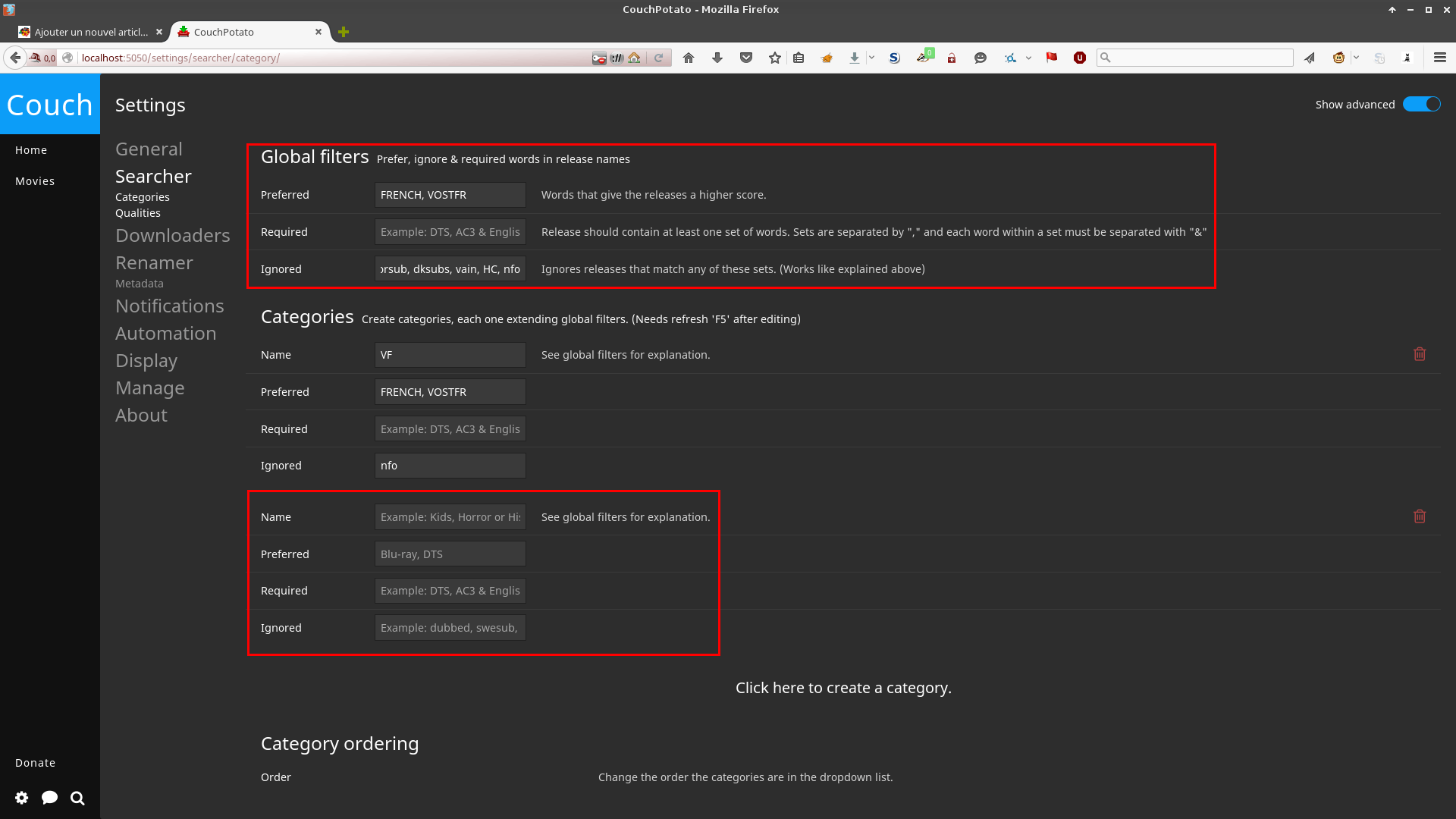Open settings gear icon in CouchPotato sidebar
The width and height of the screenshot is (1456, 819).
click(22, 798)
